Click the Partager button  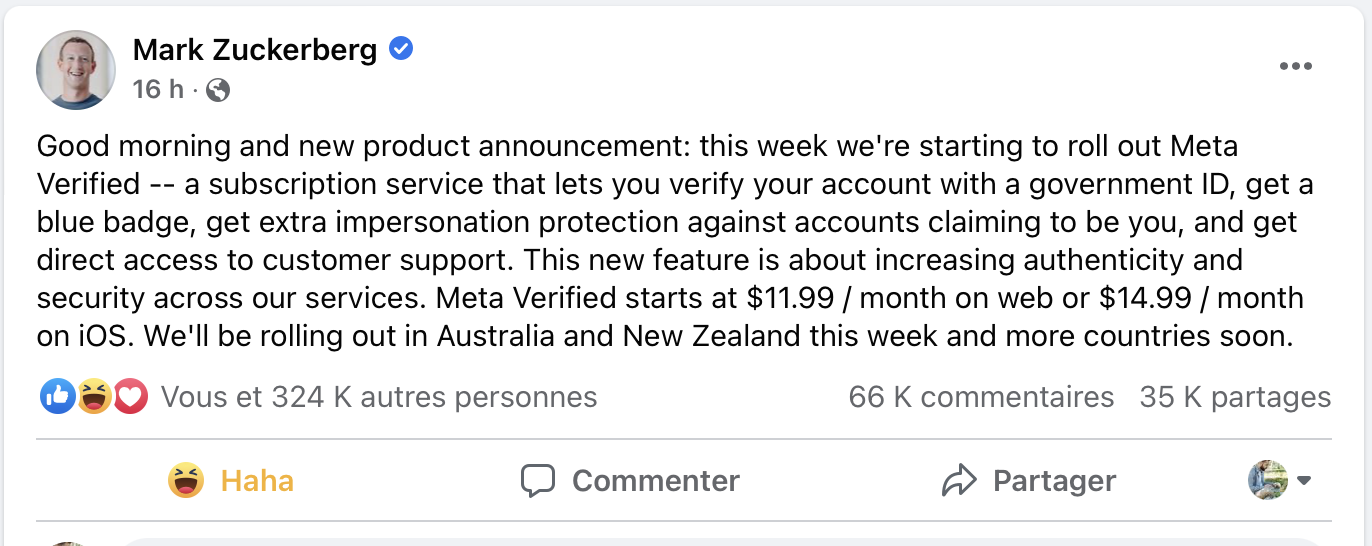click(x=1029, y=481)
